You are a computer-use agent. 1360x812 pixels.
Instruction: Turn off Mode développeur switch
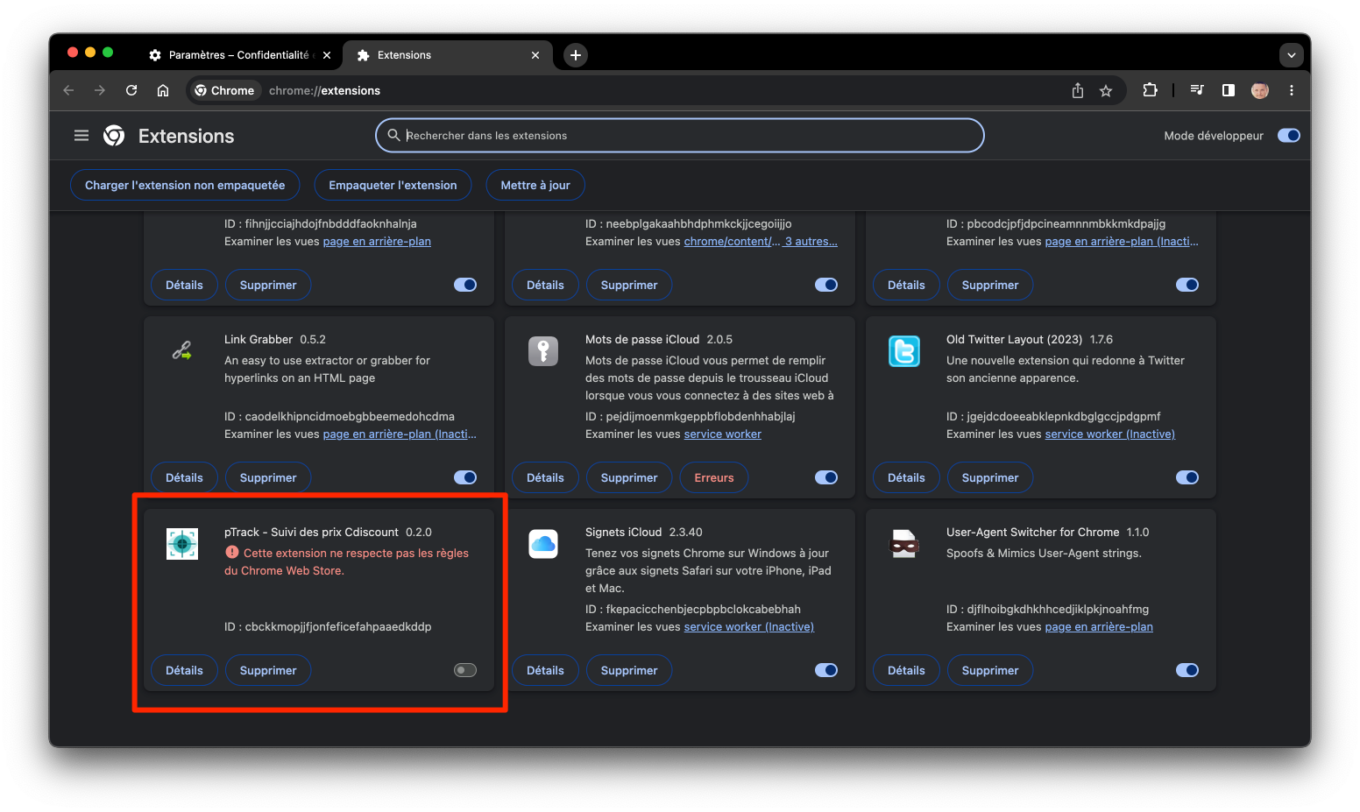click(x=1289, y=136)
